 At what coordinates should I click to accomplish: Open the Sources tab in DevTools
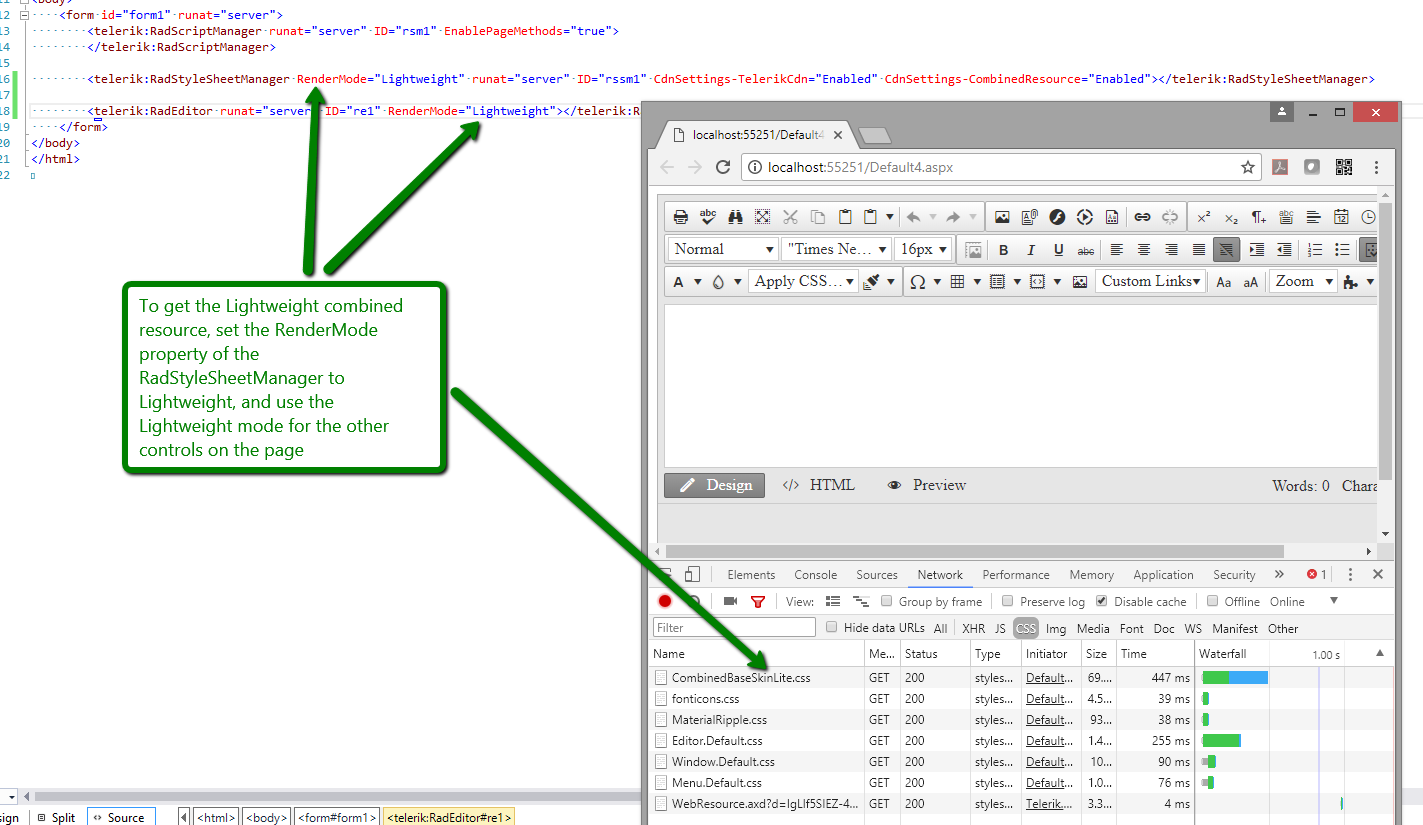[877, 575]
